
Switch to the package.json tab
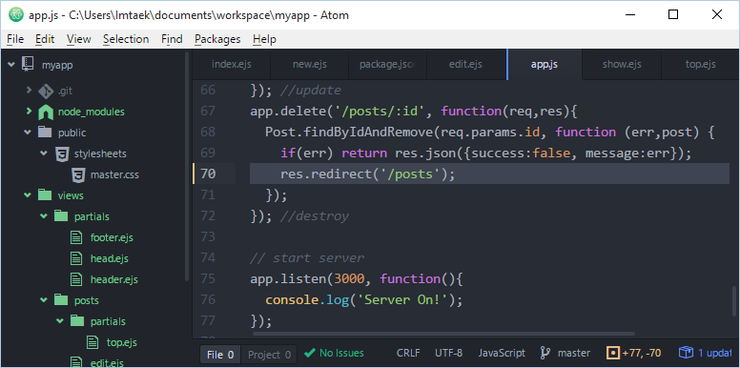387,65
